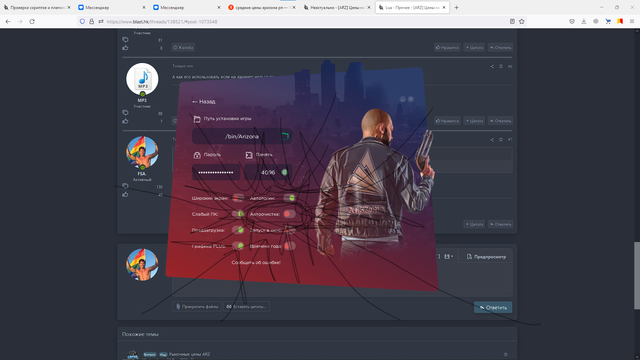Image resolution: width=640 pixels, height=360 pixels.
Task: Focus the Пароль password field
Action: coord(216,172)
